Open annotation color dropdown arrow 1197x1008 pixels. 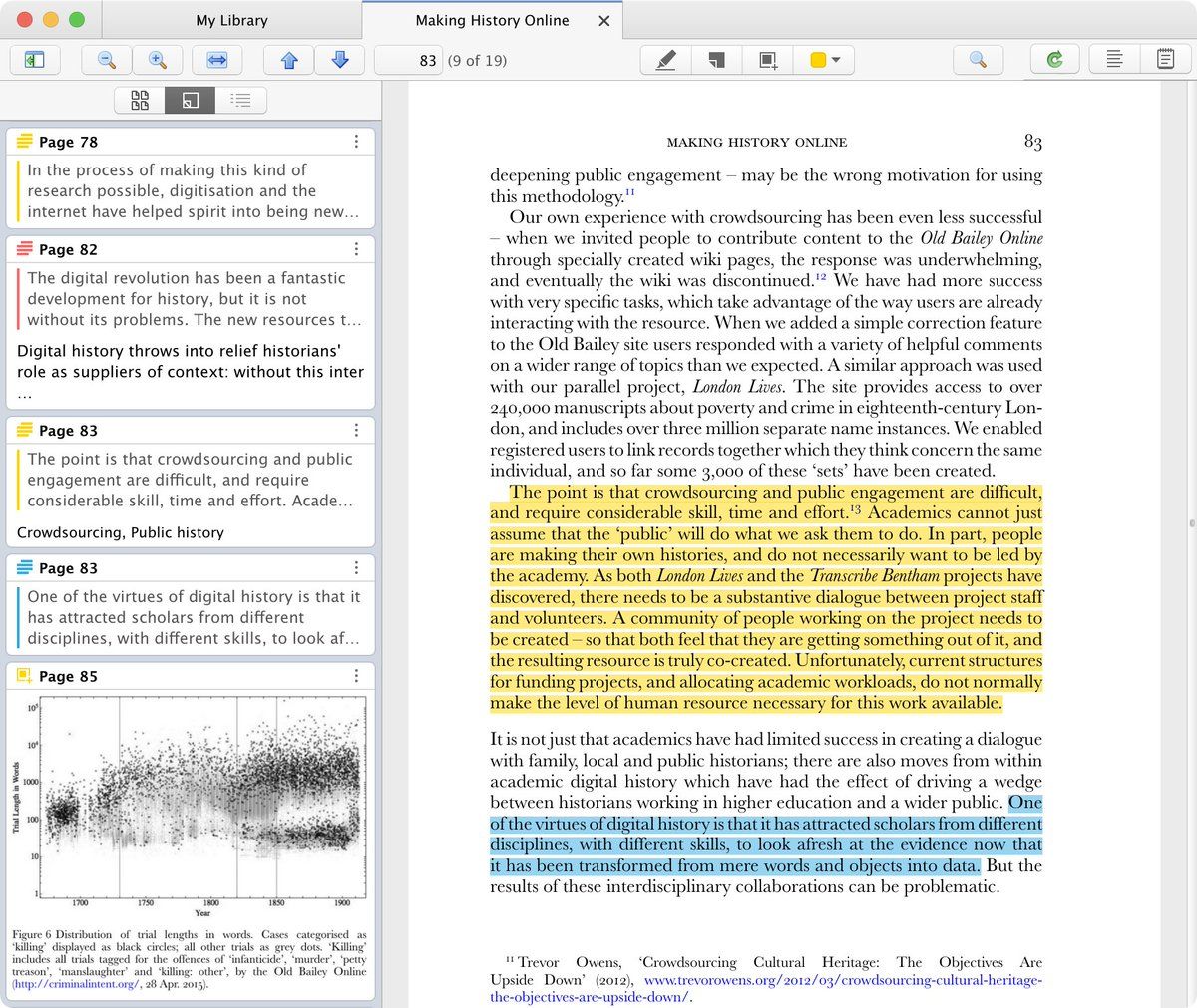point(836,60)
